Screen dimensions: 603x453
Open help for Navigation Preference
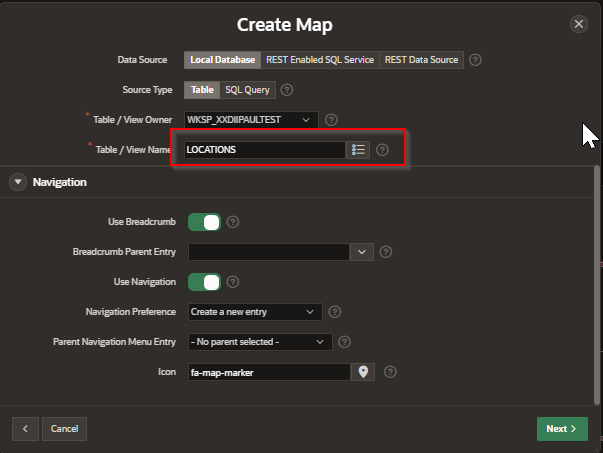coord(335,312)
